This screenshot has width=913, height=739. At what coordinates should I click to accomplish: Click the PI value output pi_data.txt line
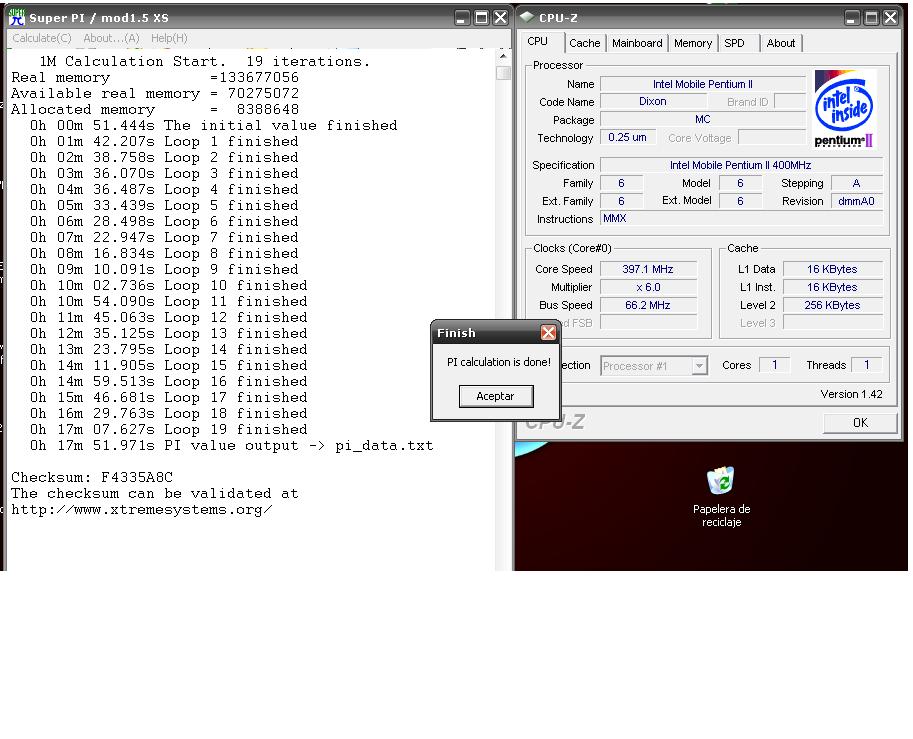(232, 445)
